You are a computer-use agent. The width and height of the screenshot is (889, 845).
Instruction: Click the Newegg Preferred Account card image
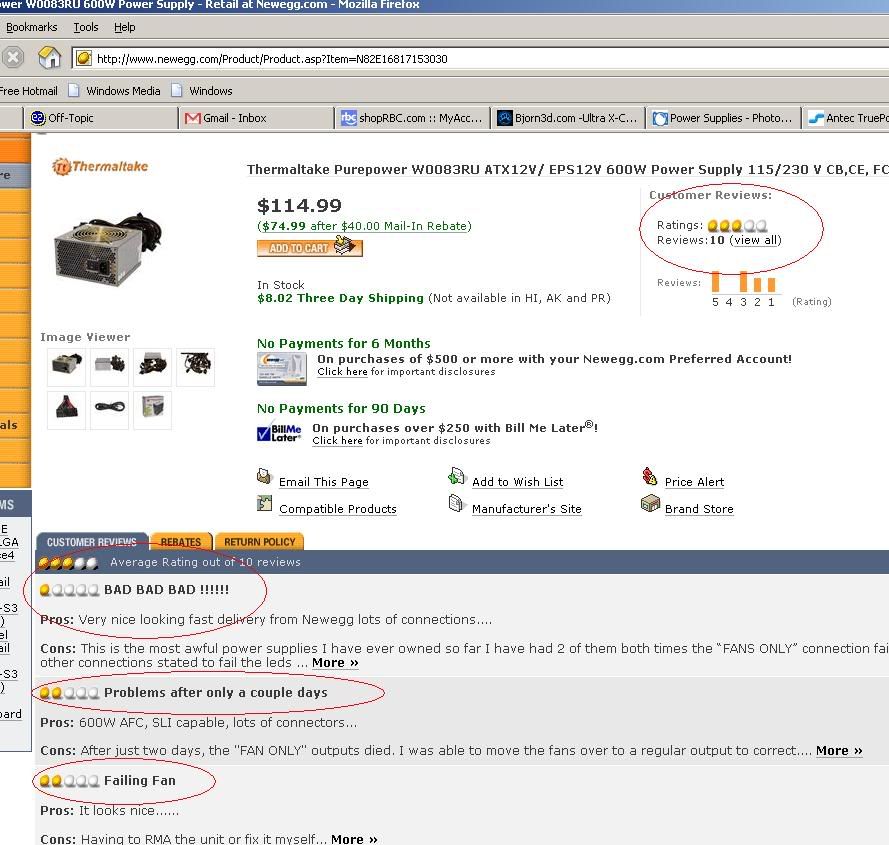282,369
